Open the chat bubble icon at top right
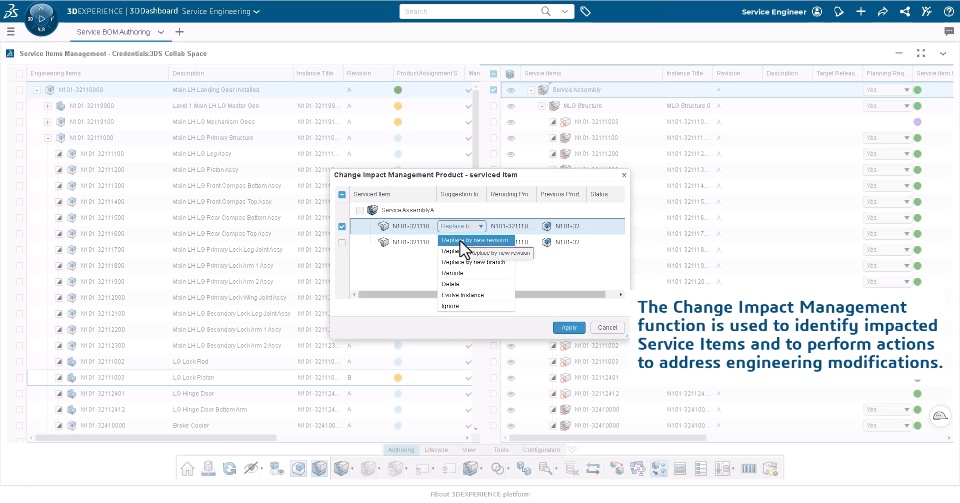 pyautogui.click(x=949, y=31)
